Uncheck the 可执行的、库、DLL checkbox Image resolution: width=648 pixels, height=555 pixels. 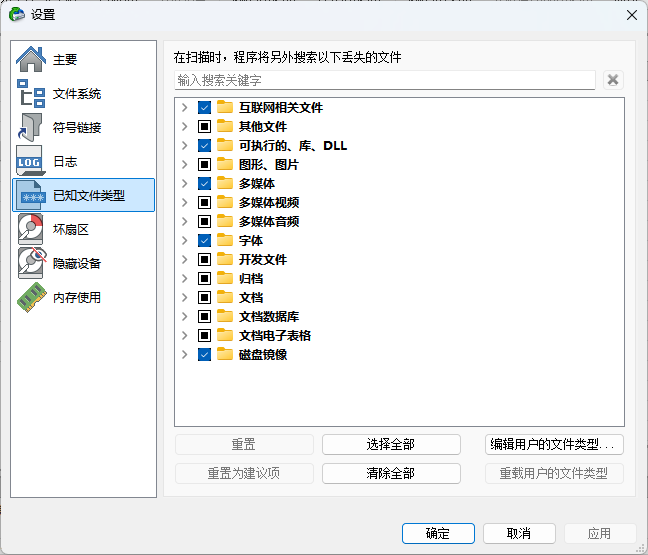(x=204, y=145)
